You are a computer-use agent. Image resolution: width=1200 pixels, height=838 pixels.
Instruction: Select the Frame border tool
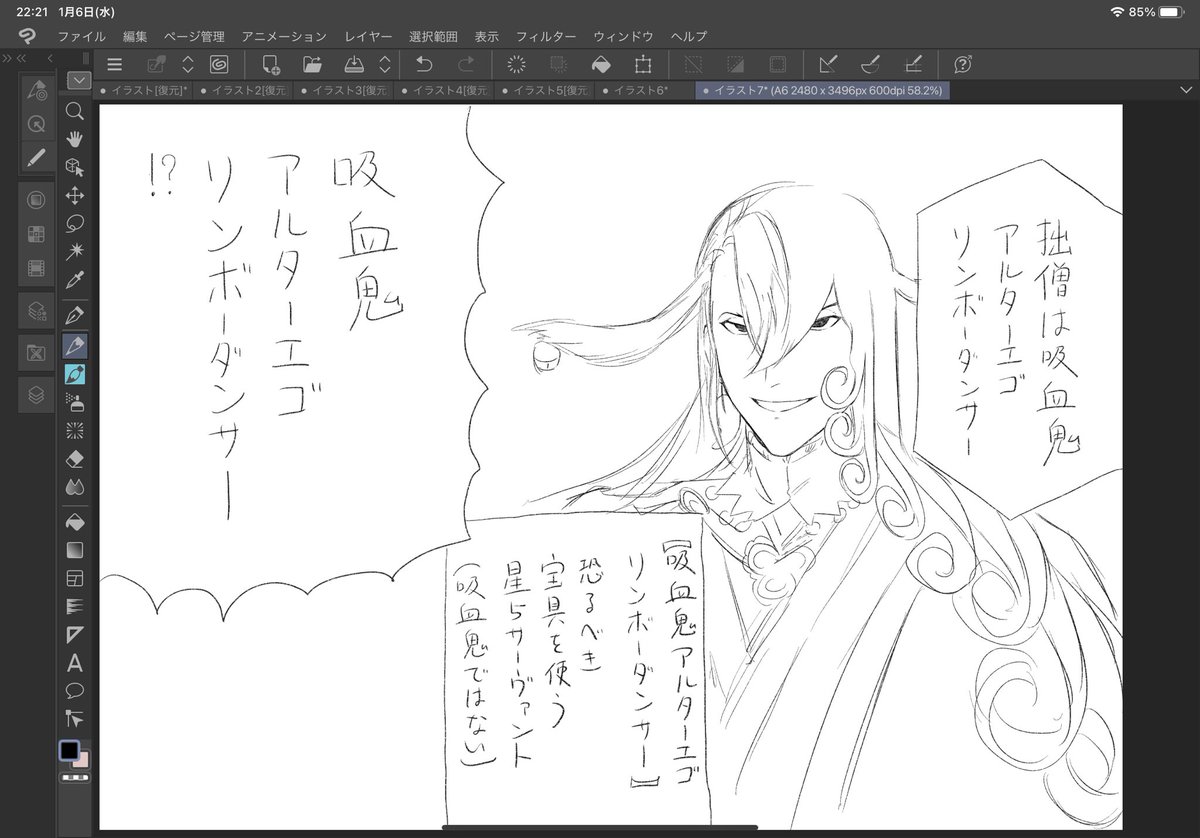click(74, 578)
